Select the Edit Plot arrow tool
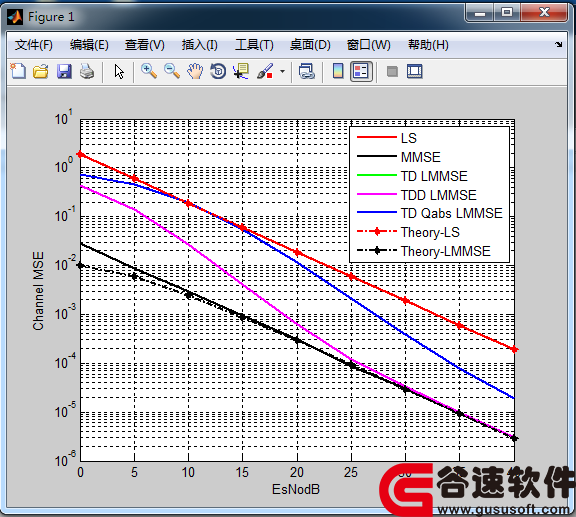 119,71
